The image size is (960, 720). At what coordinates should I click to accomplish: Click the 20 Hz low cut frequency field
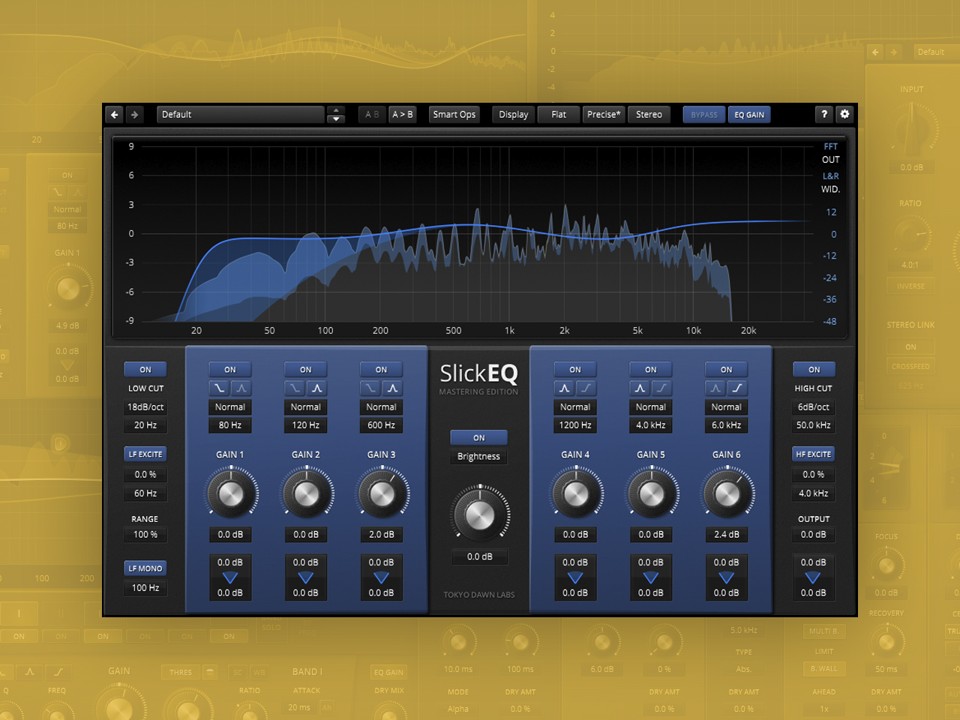(145, 426)
